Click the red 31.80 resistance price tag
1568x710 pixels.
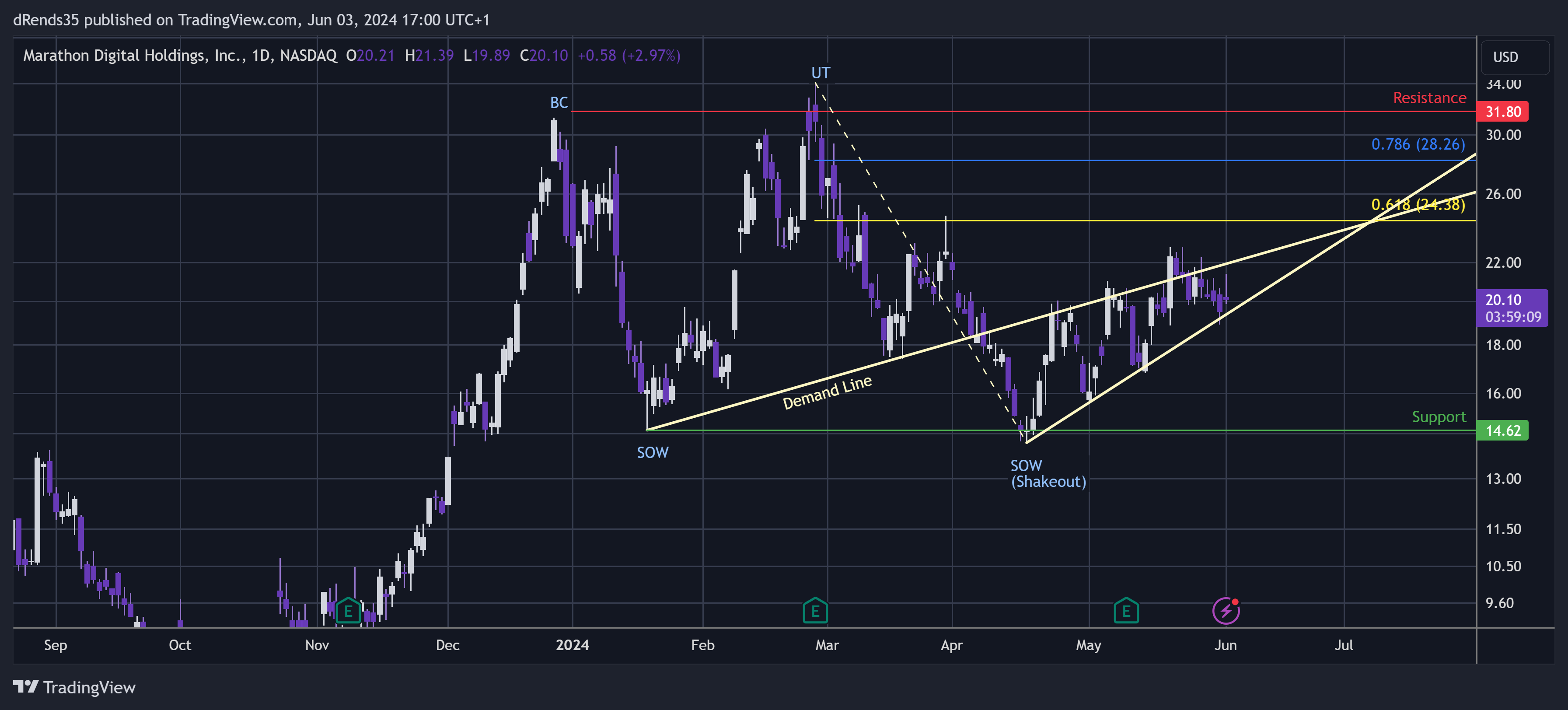[x=1502, y=112]
